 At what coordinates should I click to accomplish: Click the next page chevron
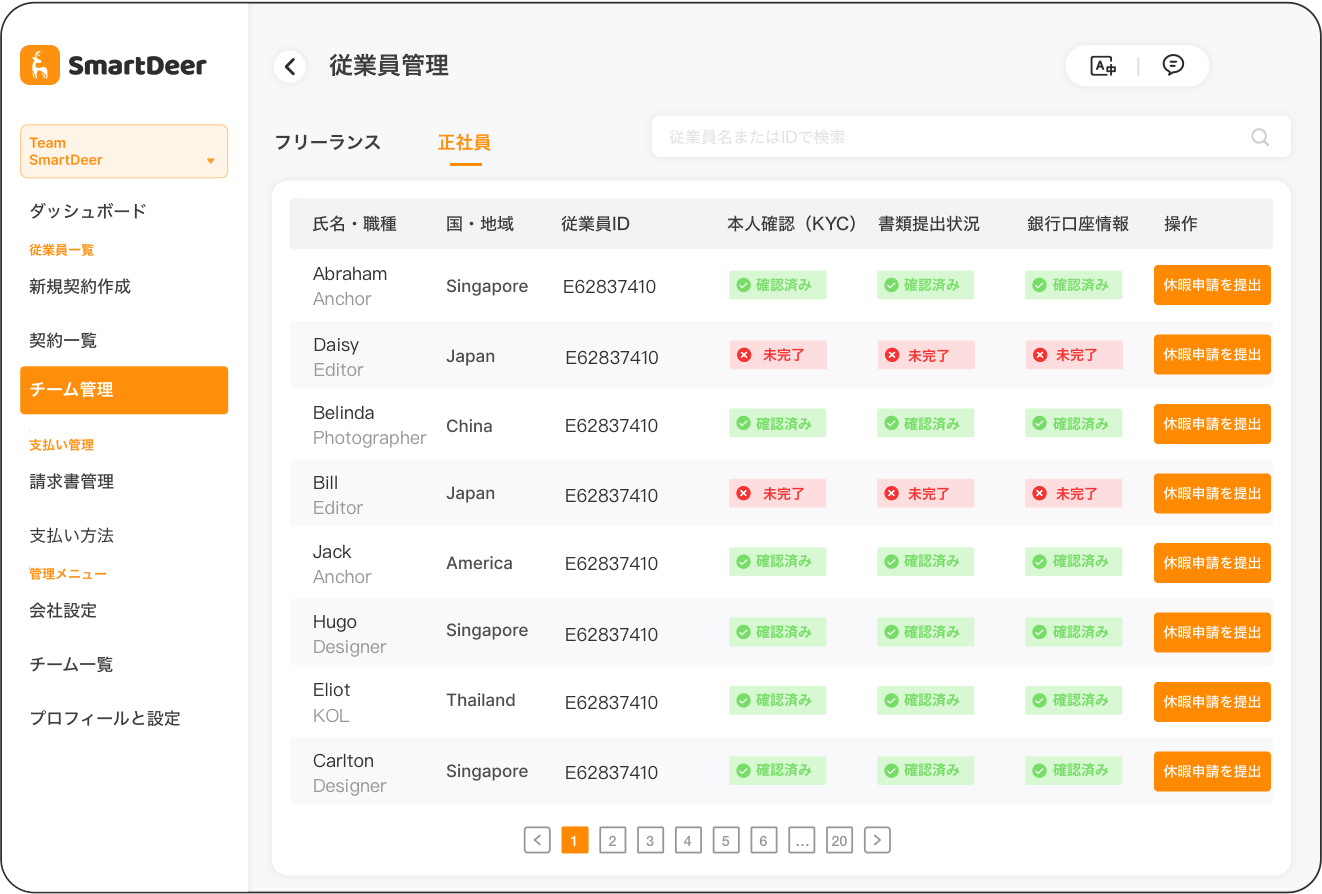877,840
